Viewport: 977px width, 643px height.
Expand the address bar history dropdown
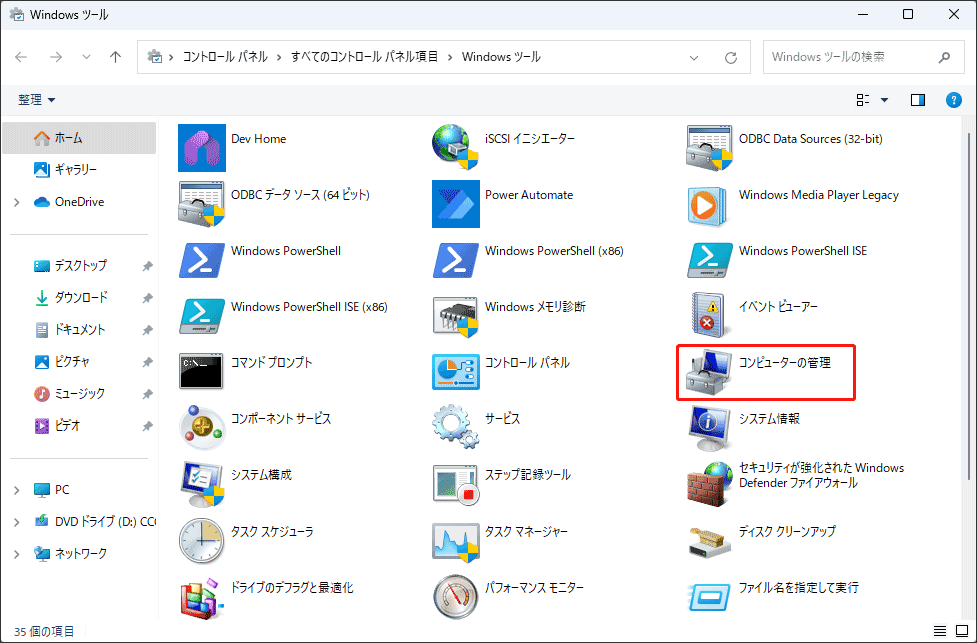point(694,57)
